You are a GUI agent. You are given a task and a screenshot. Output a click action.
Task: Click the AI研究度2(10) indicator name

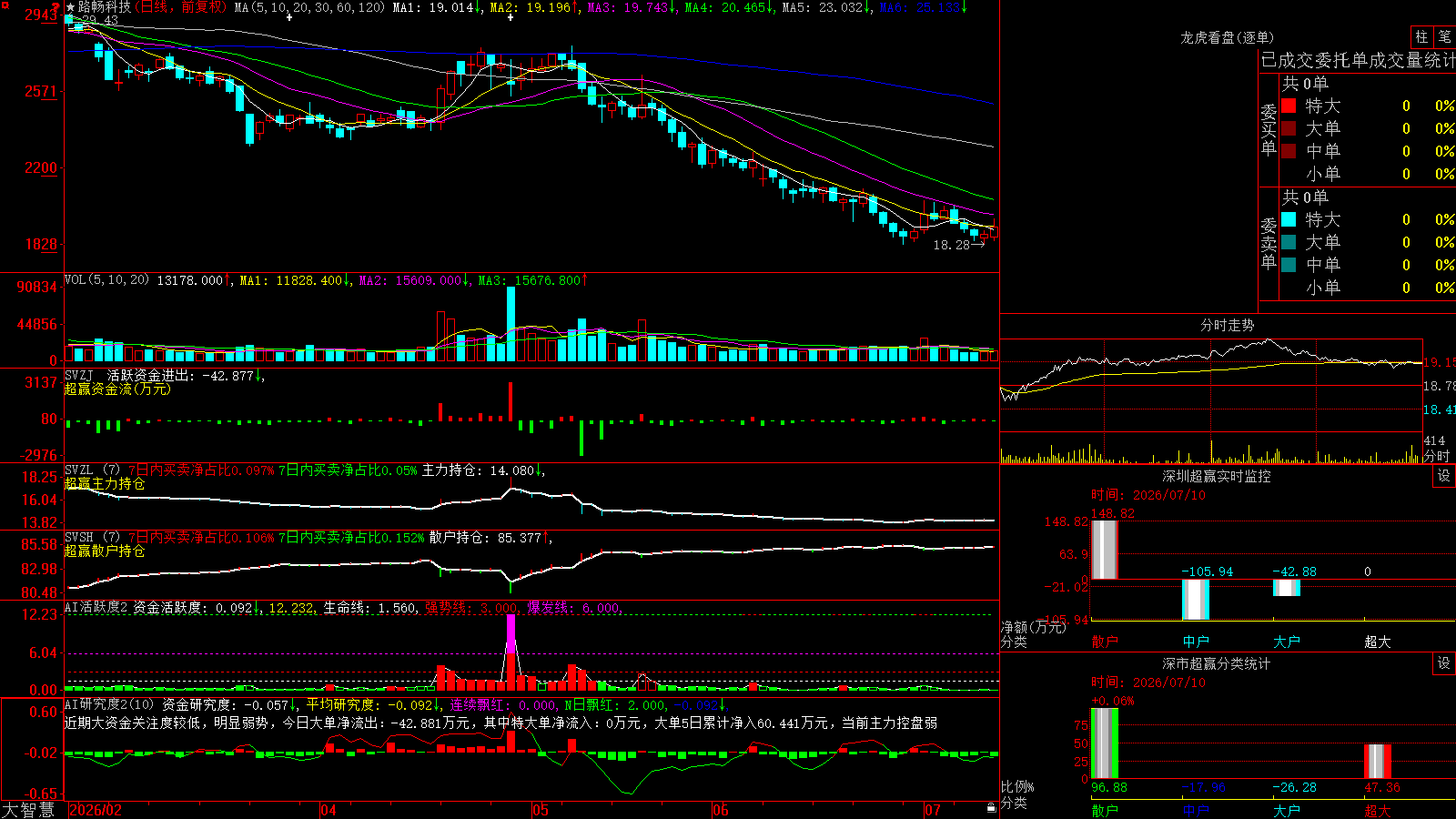(110, 704)
